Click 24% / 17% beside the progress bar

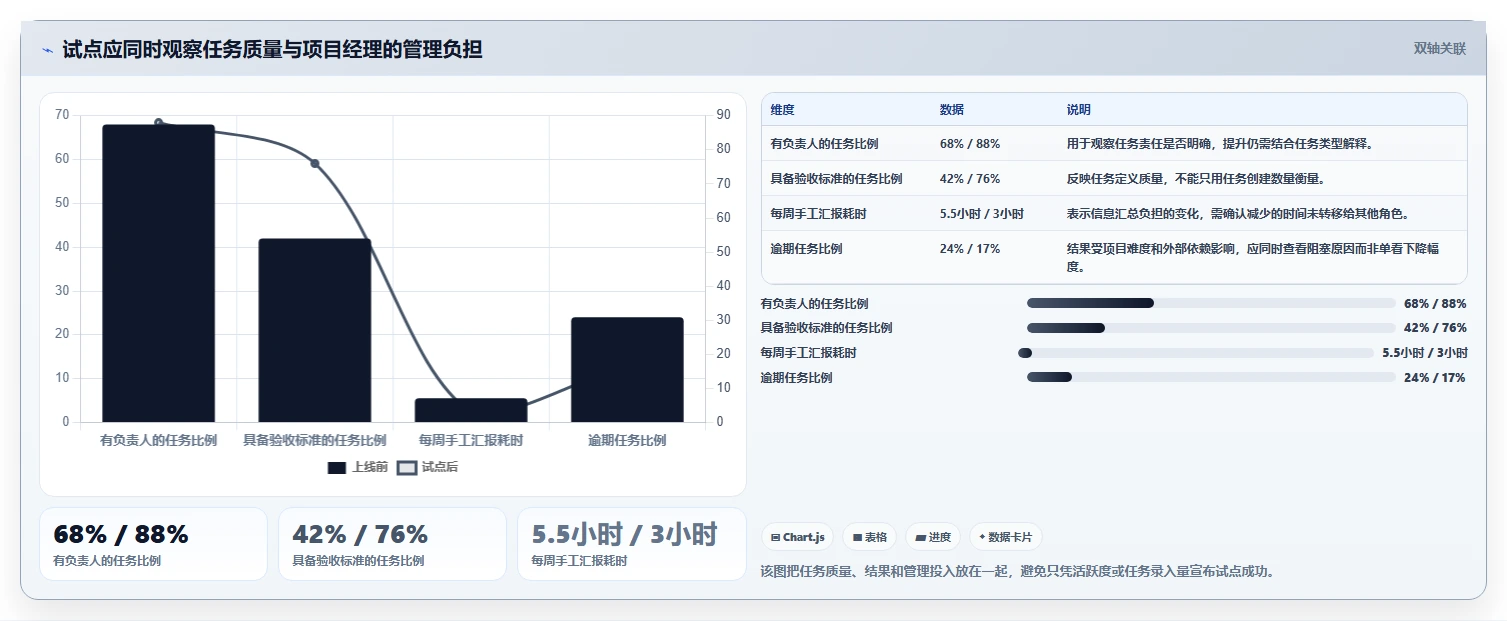pos(1435,377)
